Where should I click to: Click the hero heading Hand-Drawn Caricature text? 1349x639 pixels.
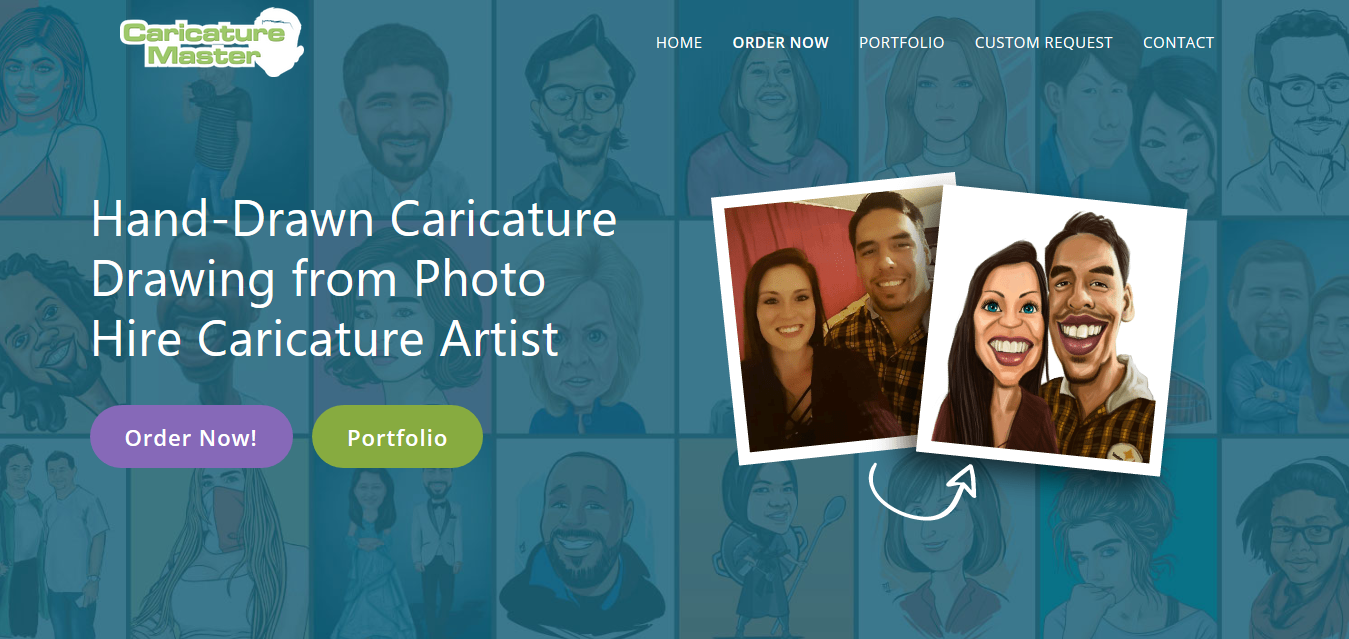click(354, 219)
